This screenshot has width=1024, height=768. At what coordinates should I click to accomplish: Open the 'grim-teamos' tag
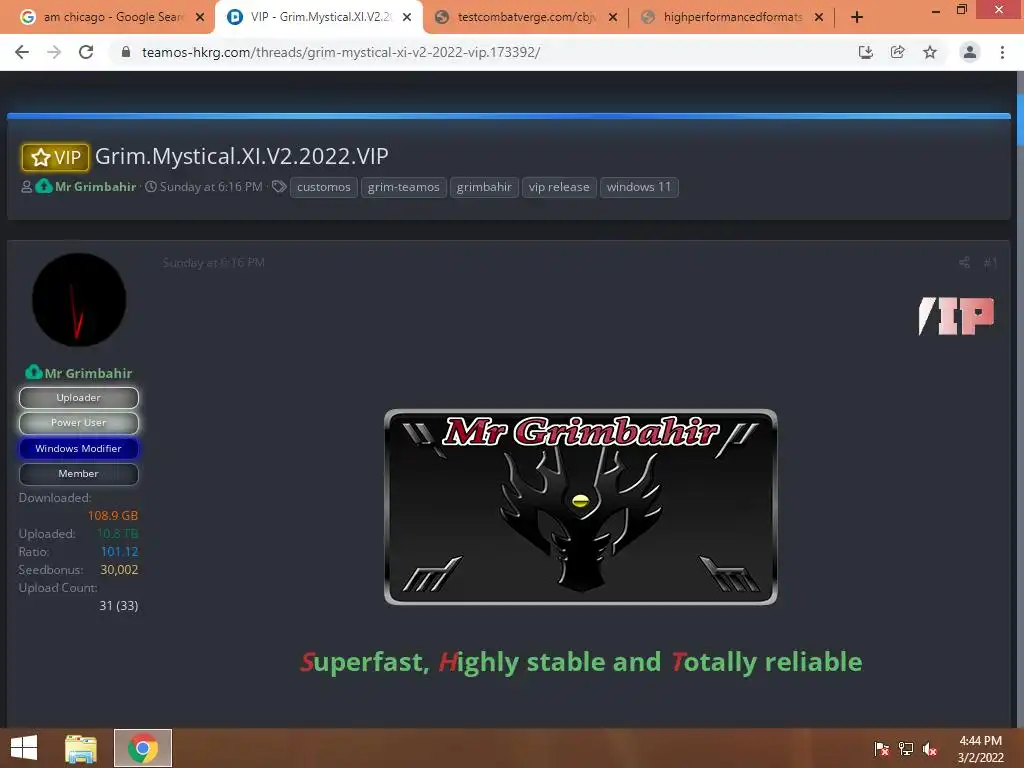tap(404, 187)
